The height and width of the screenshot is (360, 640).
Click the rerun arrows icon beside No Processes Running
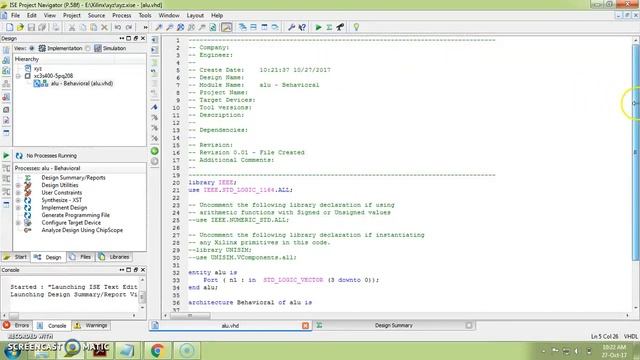[x=19, y=156]
